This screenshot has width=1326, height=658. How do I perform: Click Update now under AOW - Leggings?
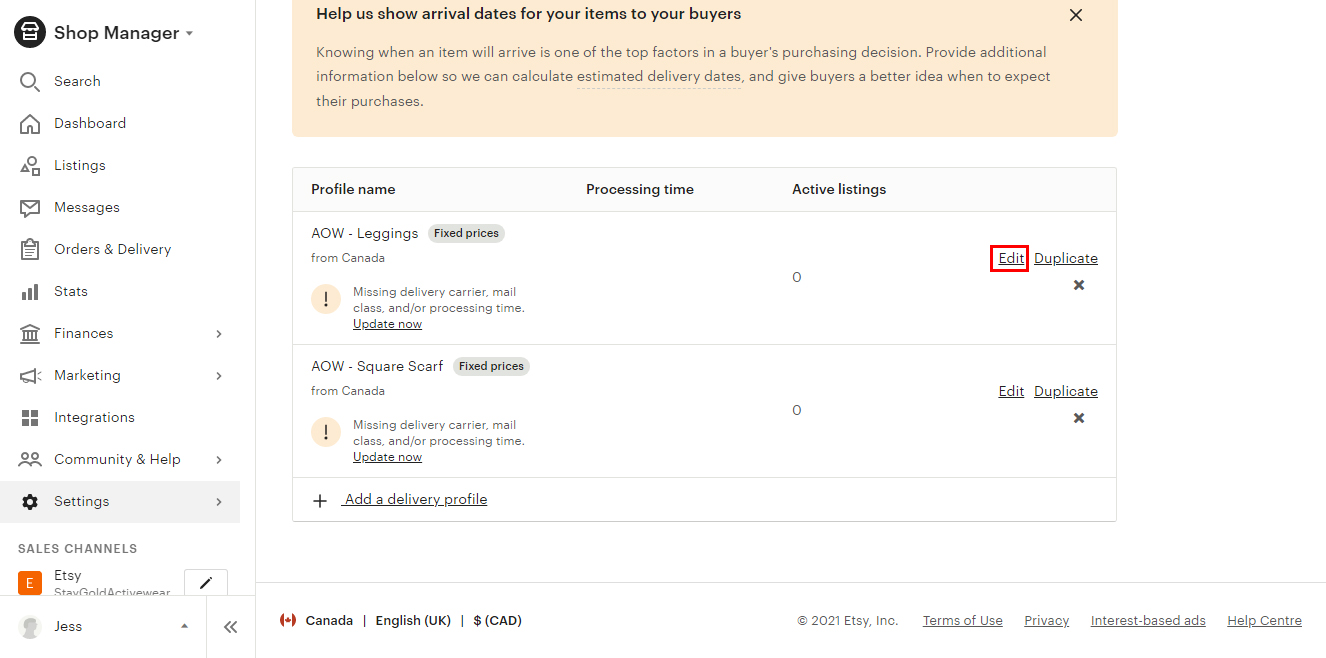pyautogui.click(x=387, y=324)
